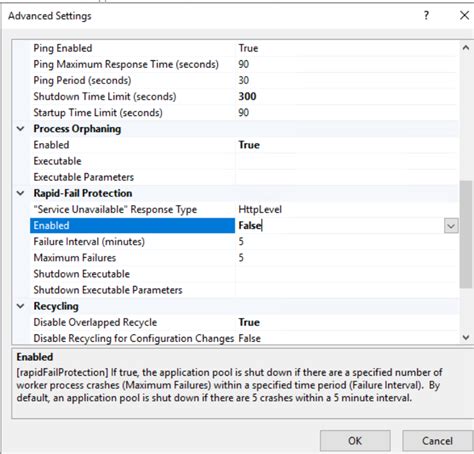Click the help question mark icon
Image resolution: width=474 pixels, height=454 pixels.
[x=426, y=15]
